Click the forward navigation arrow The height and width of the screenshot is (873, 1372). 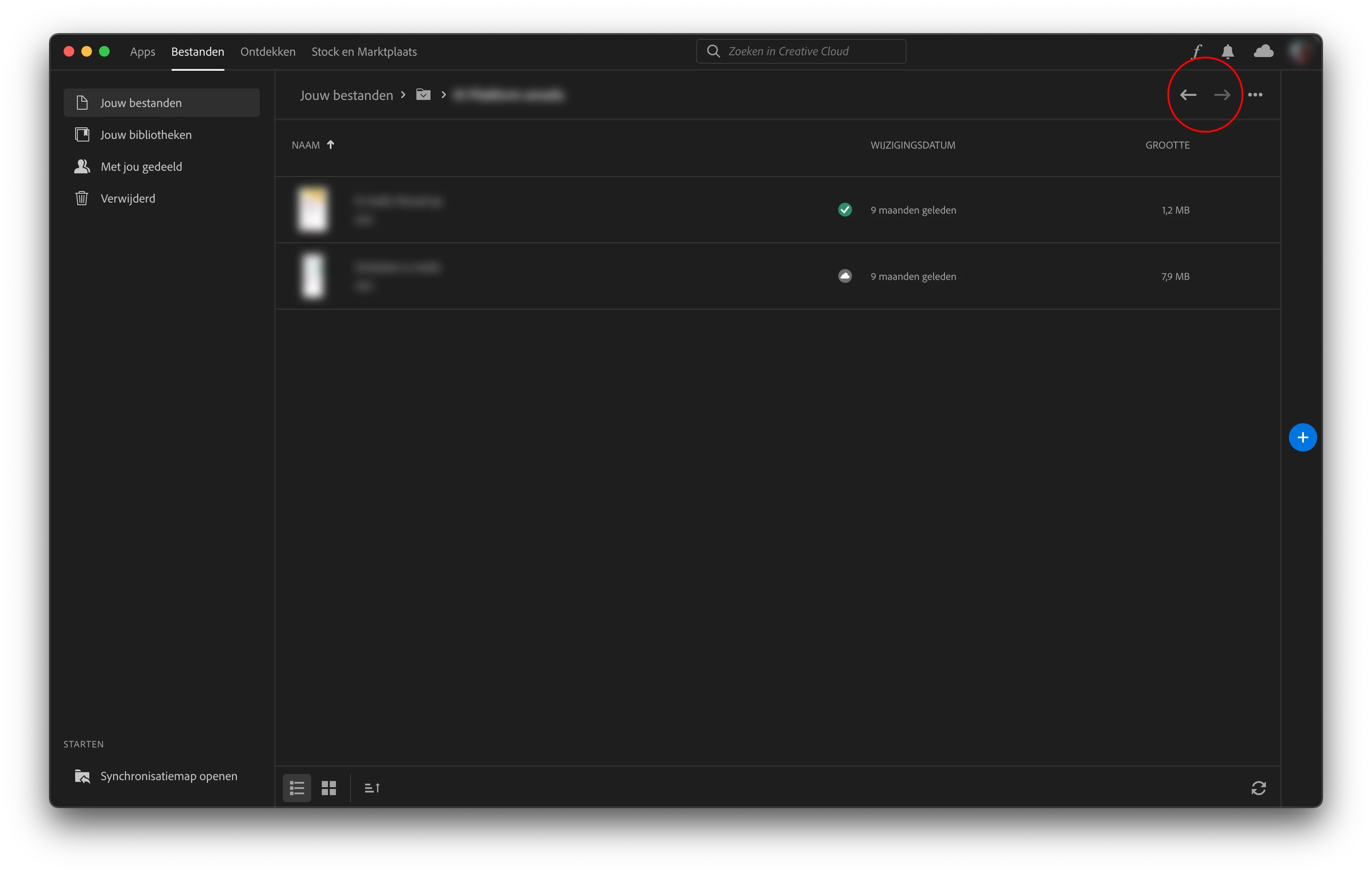pos(1222,95)
